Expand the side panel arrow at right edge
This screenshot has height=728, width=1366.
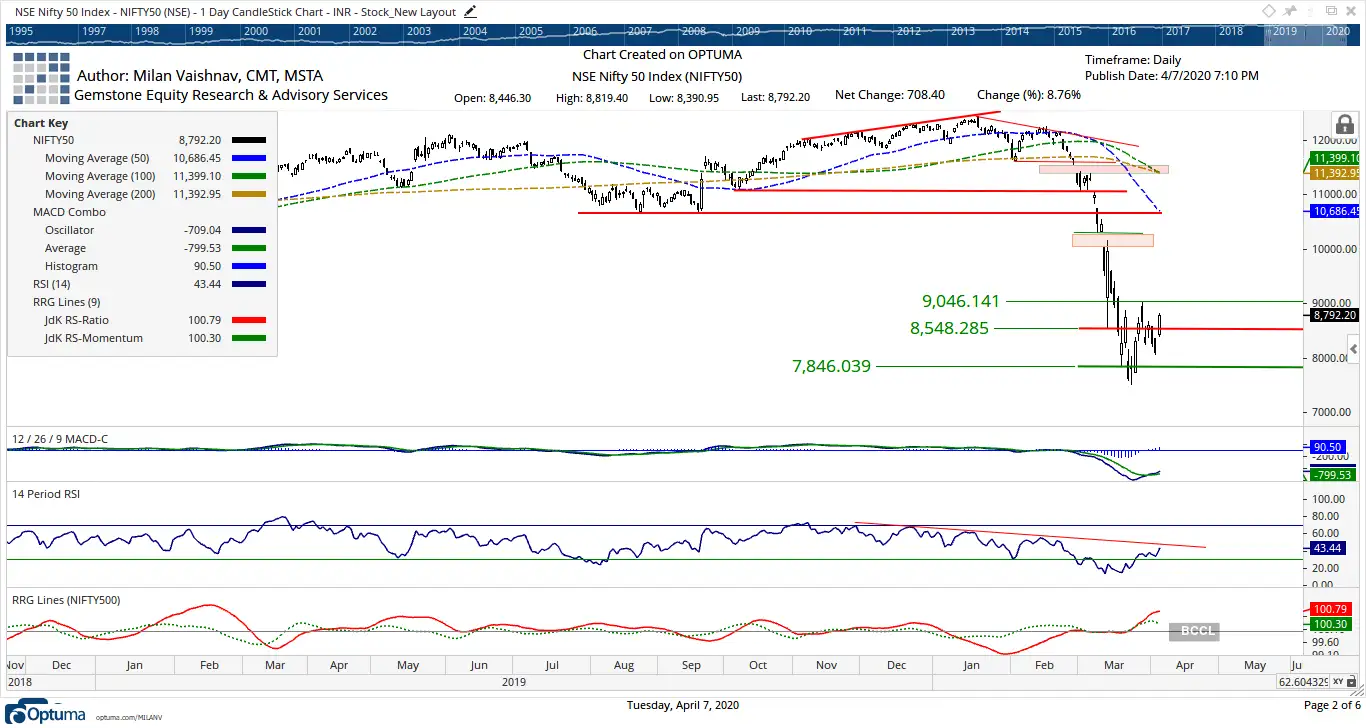[1355, 349]
